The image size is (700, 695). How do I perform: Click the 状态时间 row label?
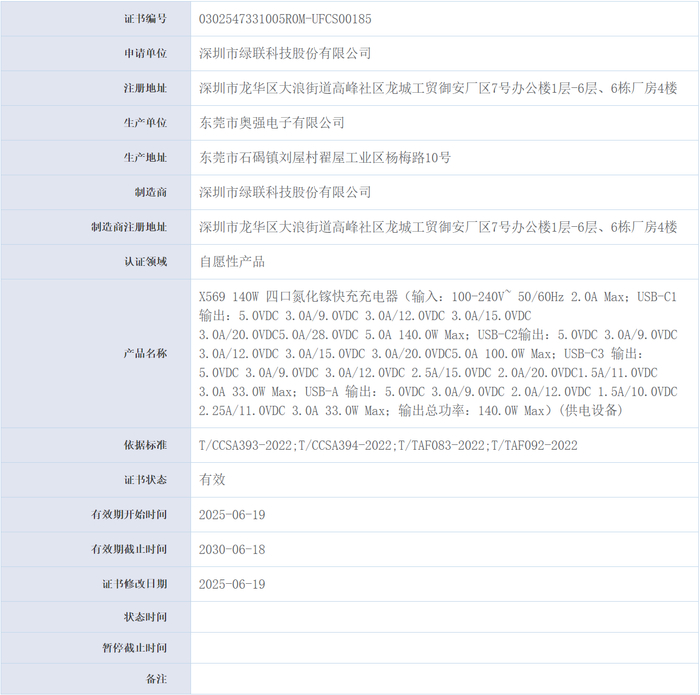coord(145,617)
